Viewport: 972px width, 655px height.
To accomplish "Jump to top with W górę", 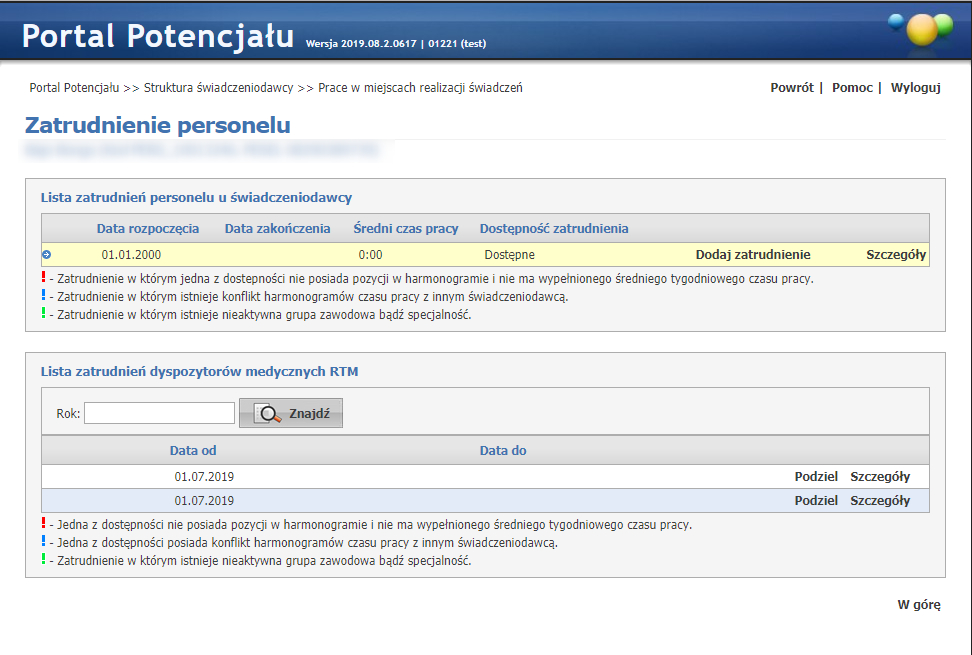I will [x=918, y=605].
